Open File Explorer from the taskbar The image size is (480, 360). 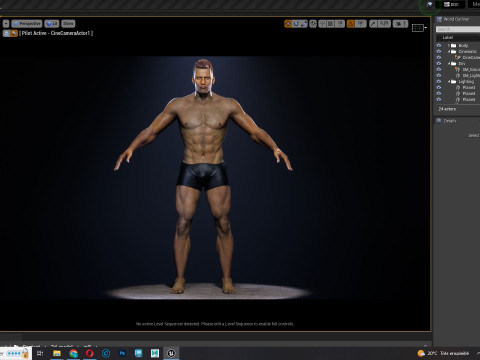(x=57, y=353)
